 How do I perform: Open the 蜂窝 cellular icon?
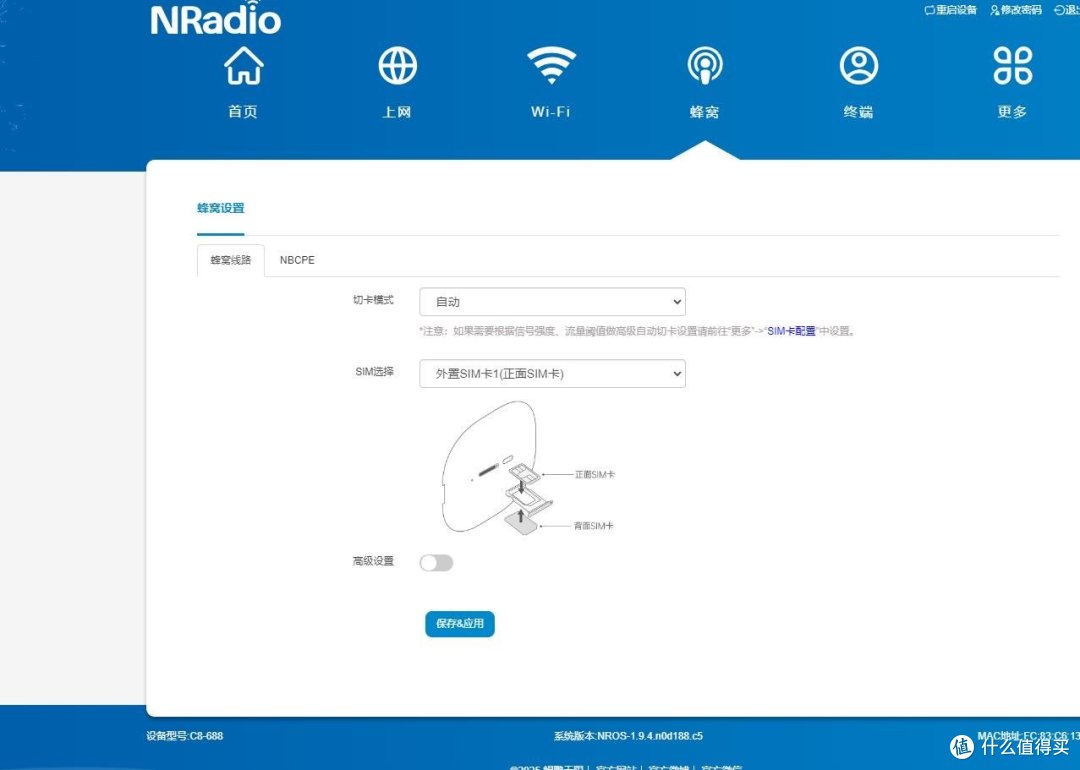[705, 65]
